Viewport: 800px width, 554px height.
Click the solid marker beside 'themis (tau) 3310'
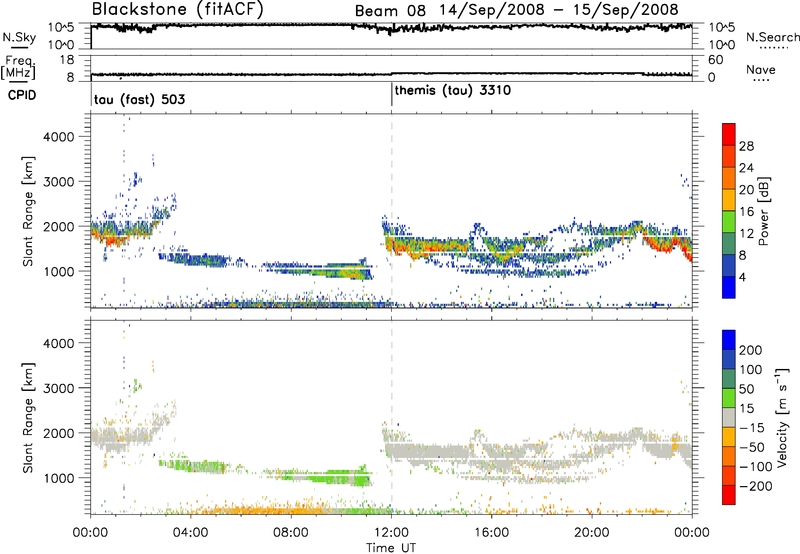(x=392, y=94)
